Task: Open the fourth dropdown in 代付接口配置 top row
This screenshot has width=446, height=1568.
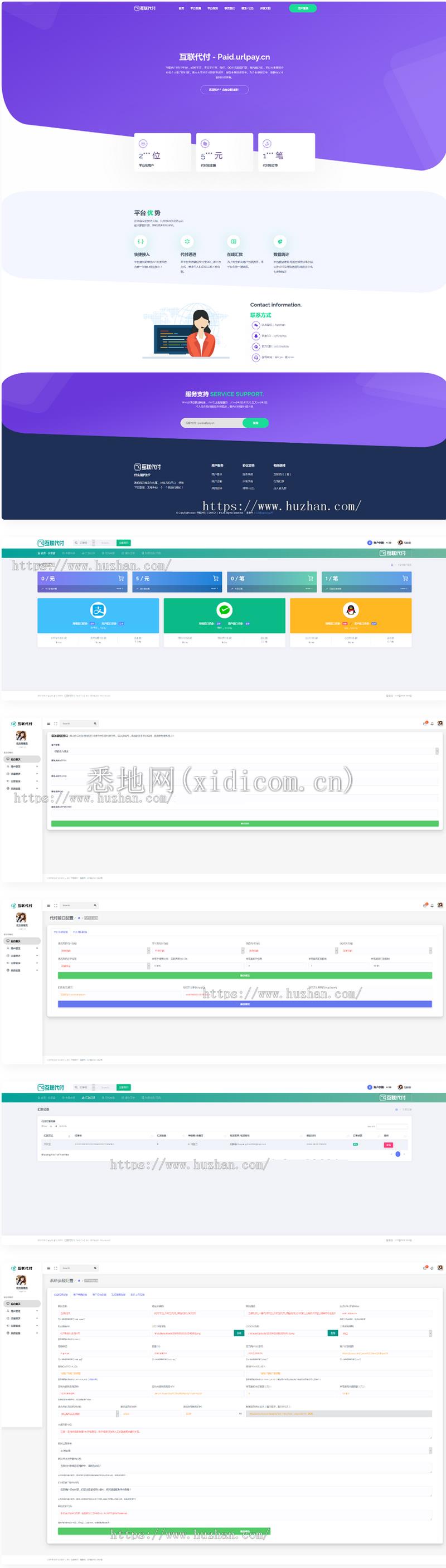Action: tap(386, 951)
